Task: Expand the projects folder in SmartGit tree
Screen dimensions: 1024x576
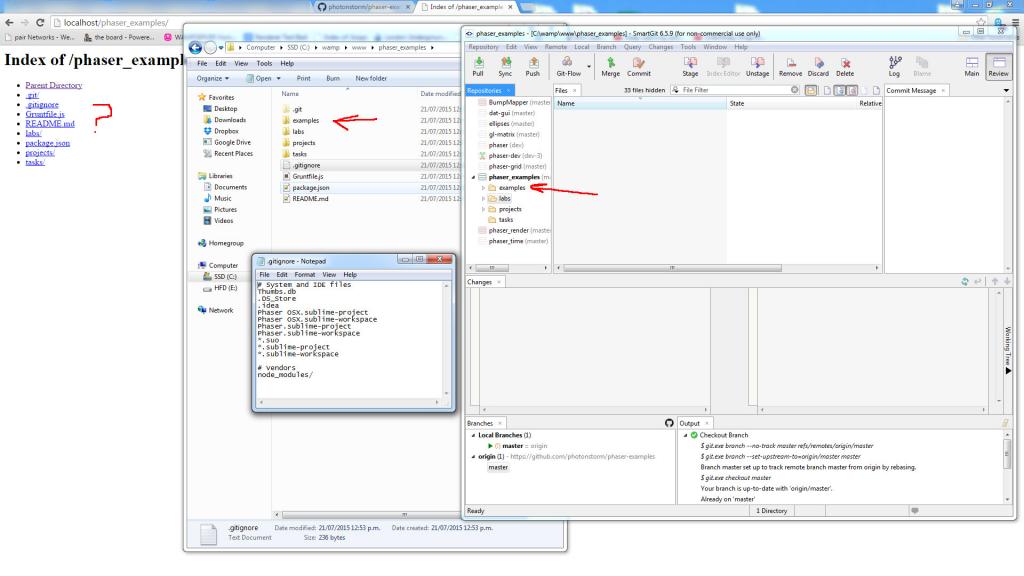Action: pos(483,210)
